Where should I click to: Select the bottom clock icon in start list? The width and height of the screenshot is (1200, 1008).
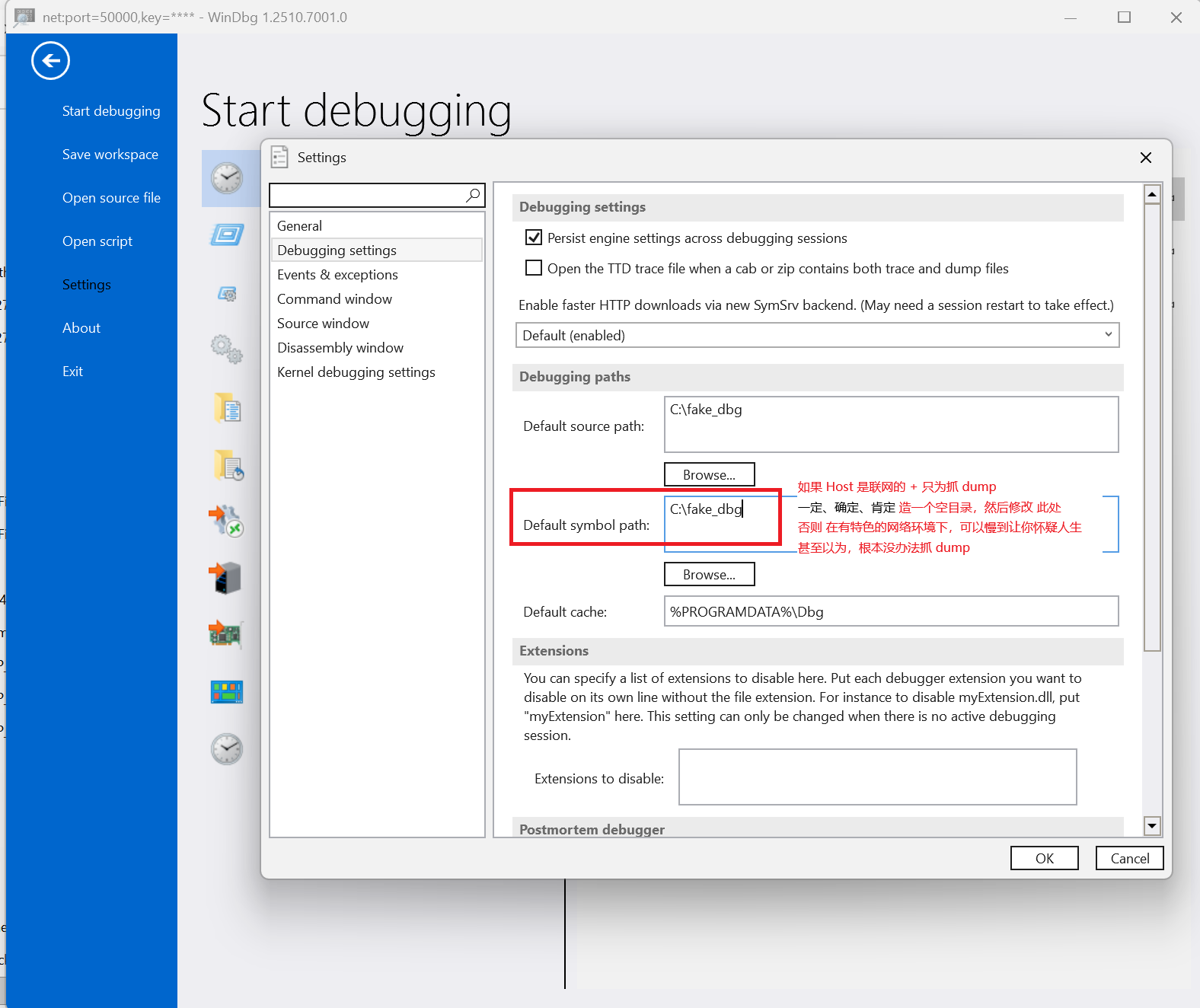point(227,749)
